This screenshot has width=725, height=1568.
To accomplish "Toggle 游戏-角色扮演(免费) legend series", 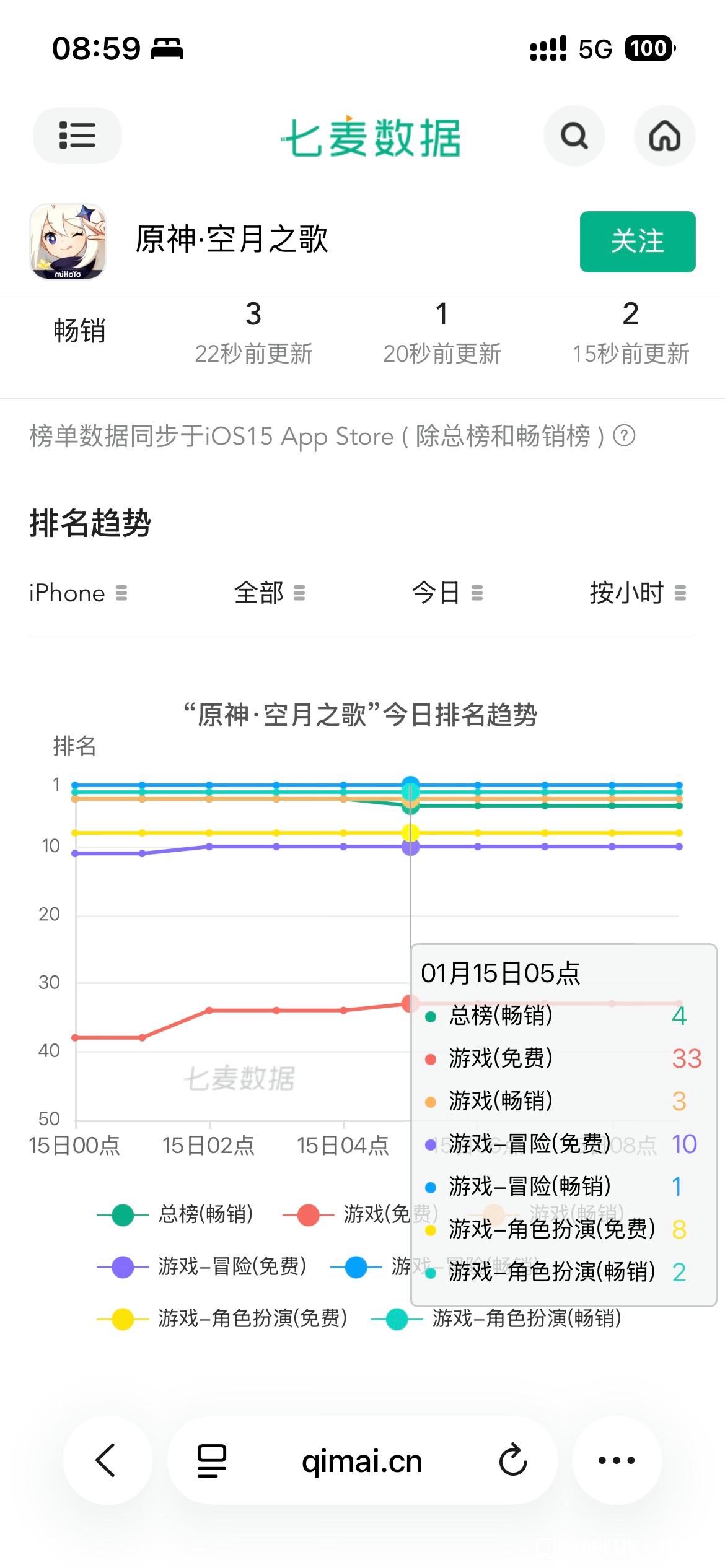I will click(x=222, y=1318).
